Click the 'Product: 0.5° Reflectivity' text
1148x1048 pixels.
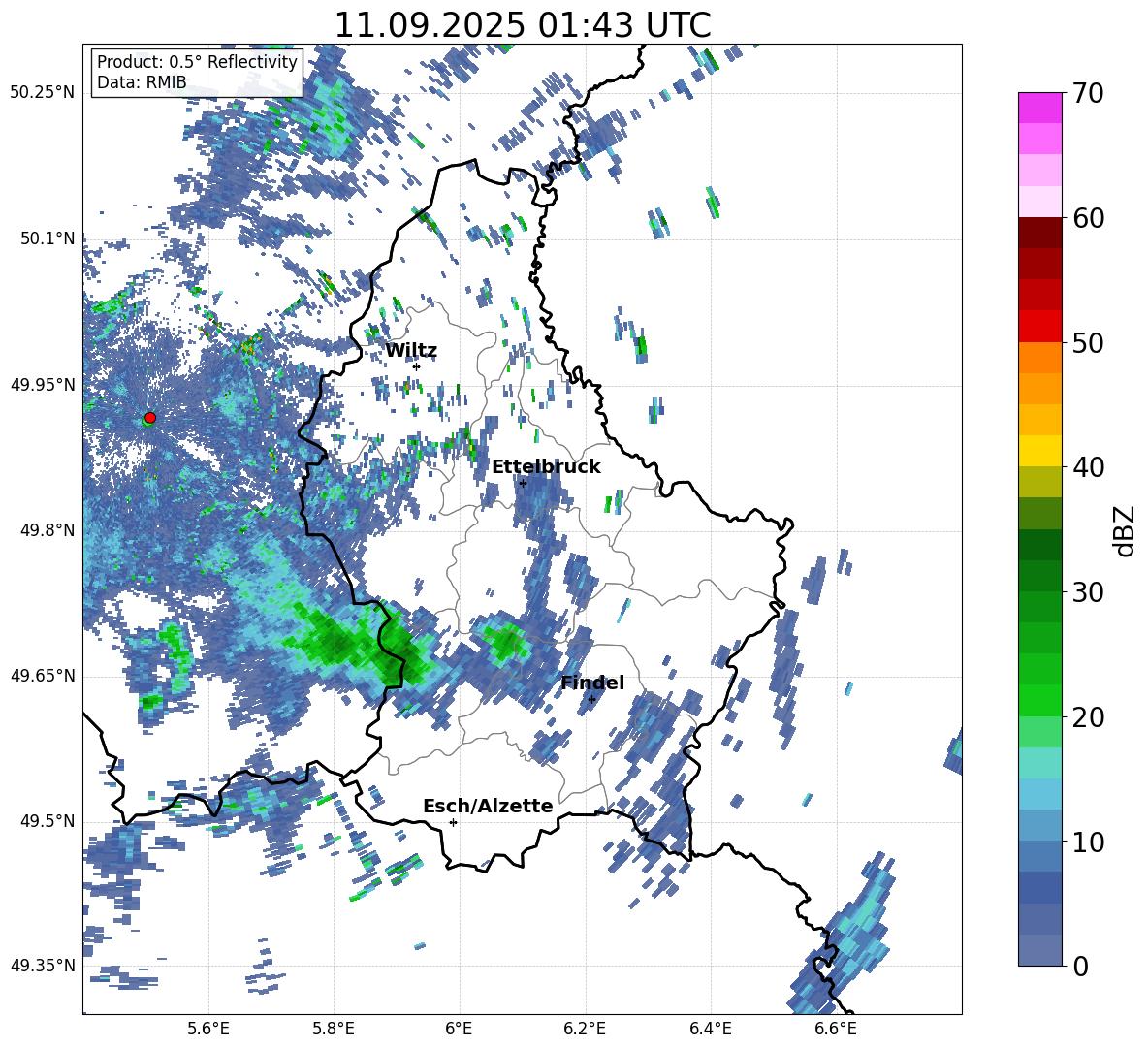[197, 61]
